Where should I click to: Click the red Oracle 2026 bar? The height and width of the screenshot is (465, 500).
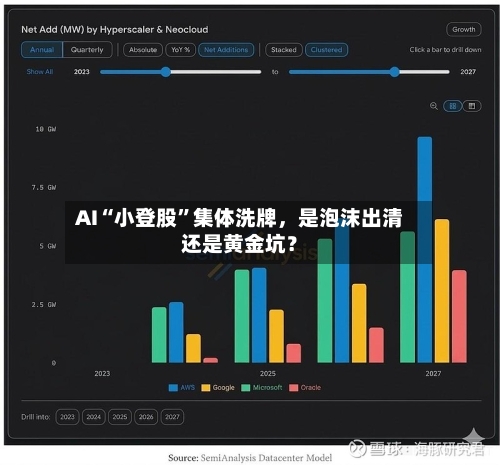point(377,345)
